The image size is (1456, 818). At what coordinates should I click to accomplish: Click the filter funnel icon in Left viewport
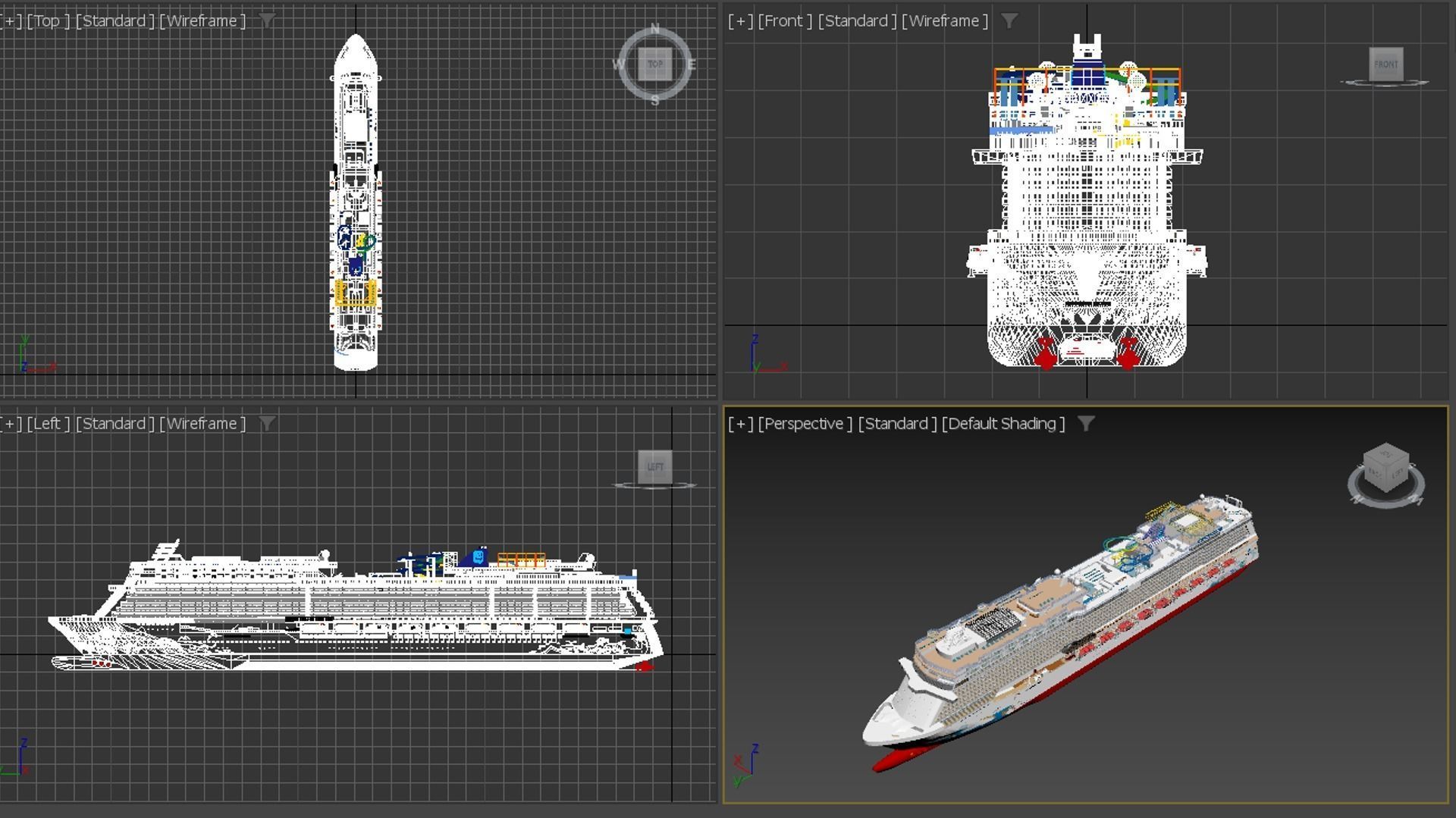pyautogui.click(x=267, y=423)
